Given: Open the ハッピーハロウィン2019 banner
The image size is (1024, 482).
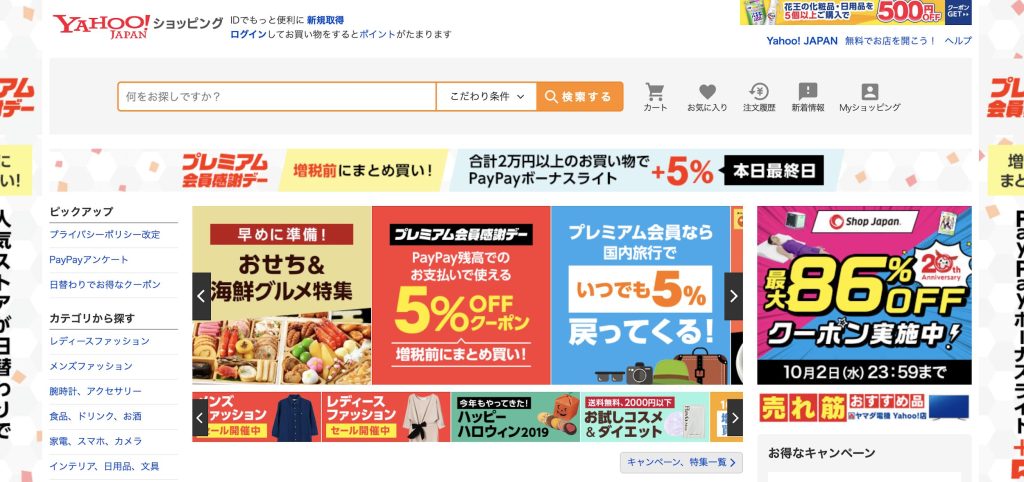Looking at the screenshot, I should coord(515,417).
